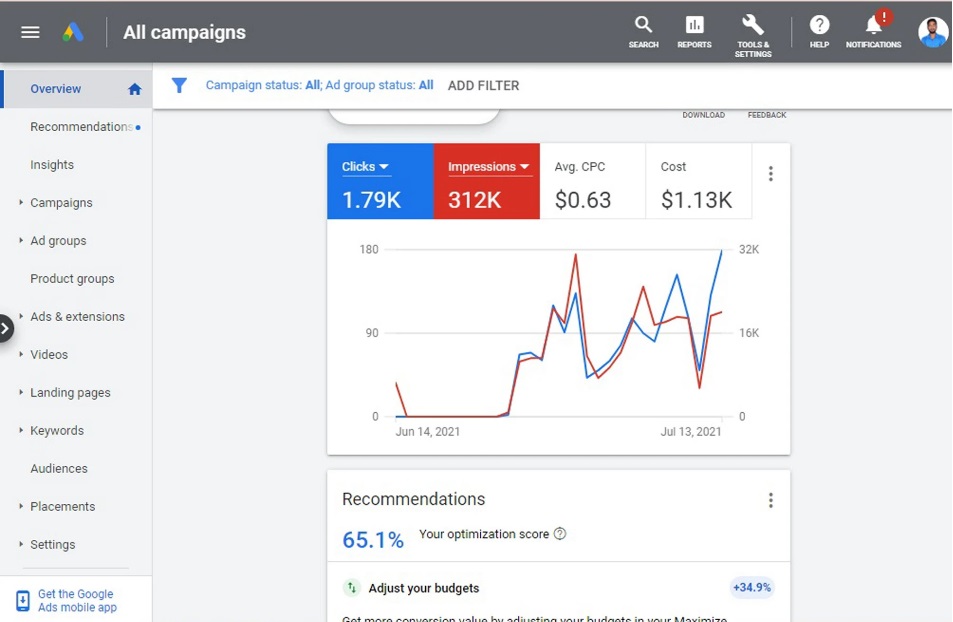Click ADD FILTER
The width and height of the screenshot is (953, 622).
point(483,85)
